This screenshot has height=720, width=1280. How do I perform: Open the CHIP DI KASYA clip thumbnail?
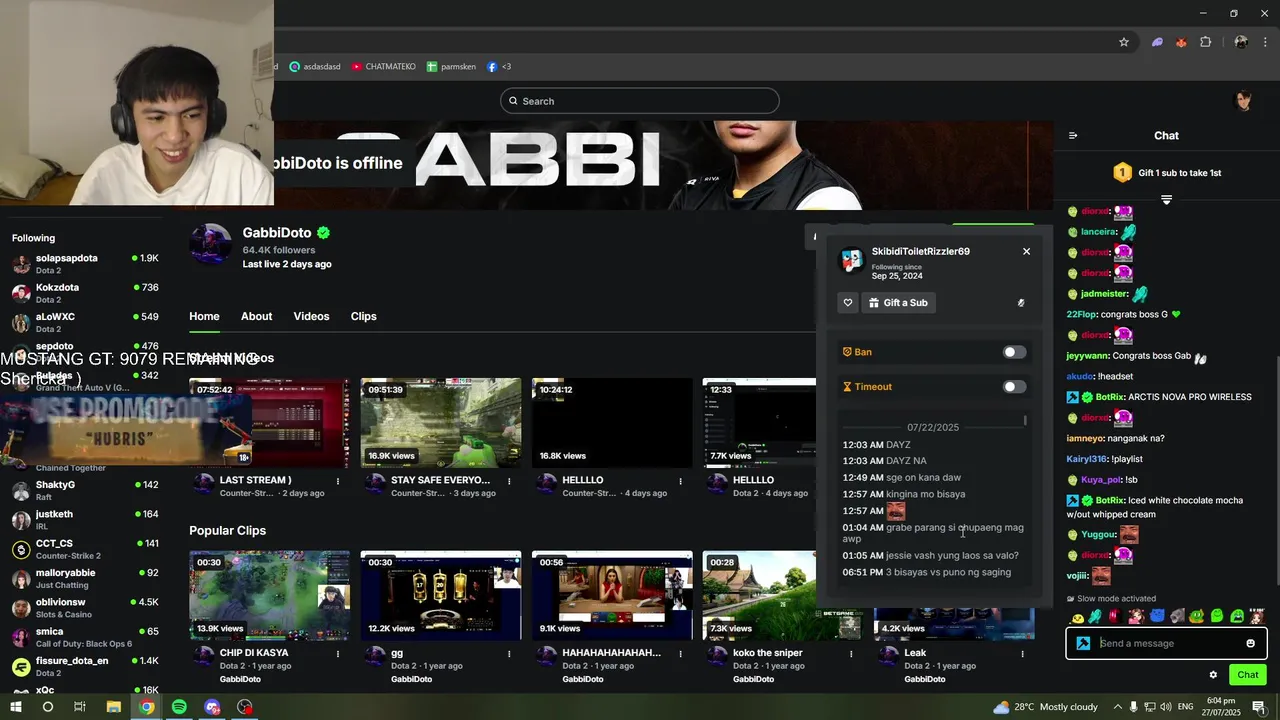[x=270, y=595]
